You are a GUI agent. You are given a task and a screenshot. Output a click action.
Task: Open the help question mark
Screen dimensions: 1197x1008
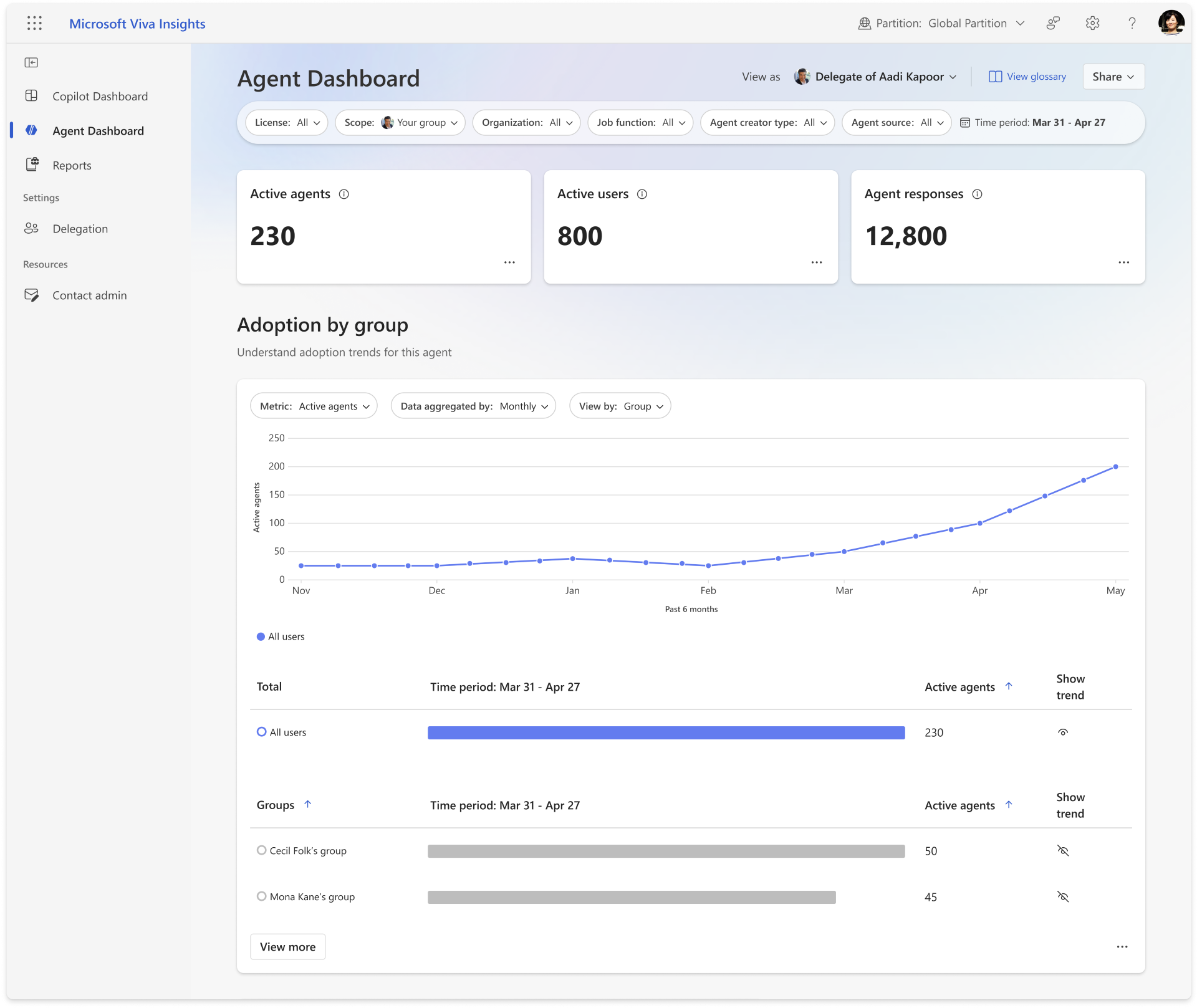point(1132,23)
